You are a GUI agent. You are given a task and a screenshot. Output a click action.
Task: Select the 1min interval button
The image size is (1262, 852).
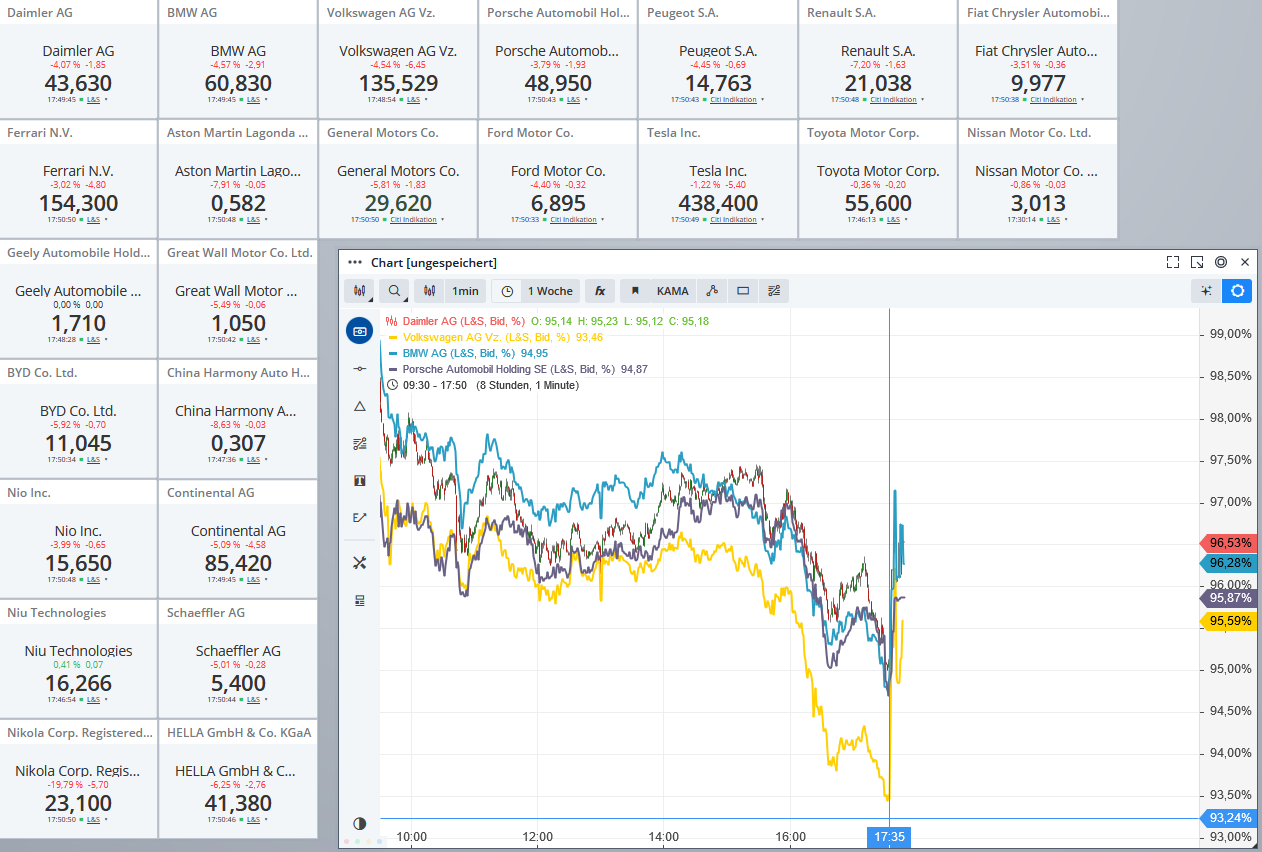click(x=465, y=291)
